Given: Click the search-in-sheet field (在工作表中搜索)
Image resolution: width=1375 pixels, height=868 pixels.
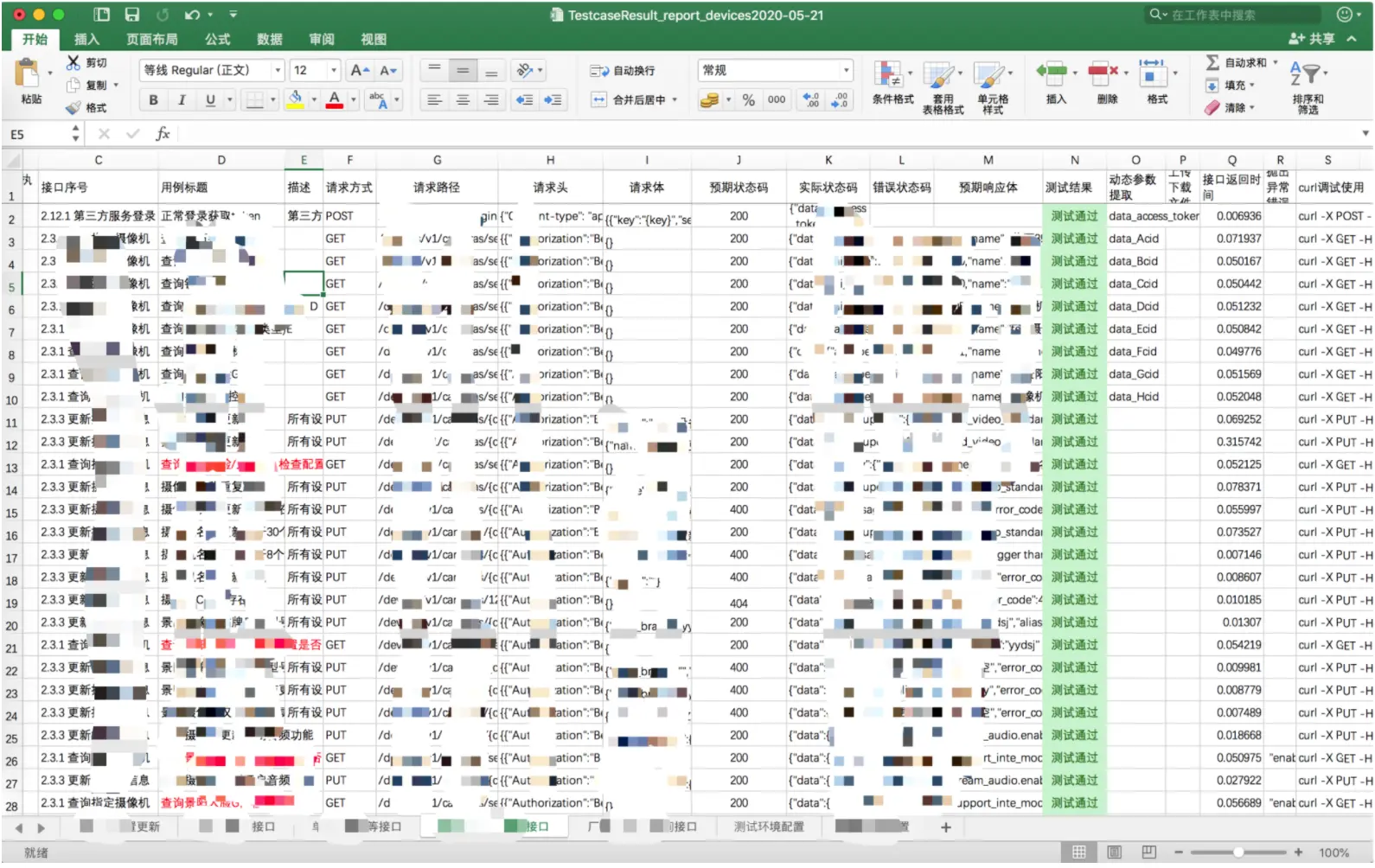Looking at the screenshot, I should tap(1233, 15).
